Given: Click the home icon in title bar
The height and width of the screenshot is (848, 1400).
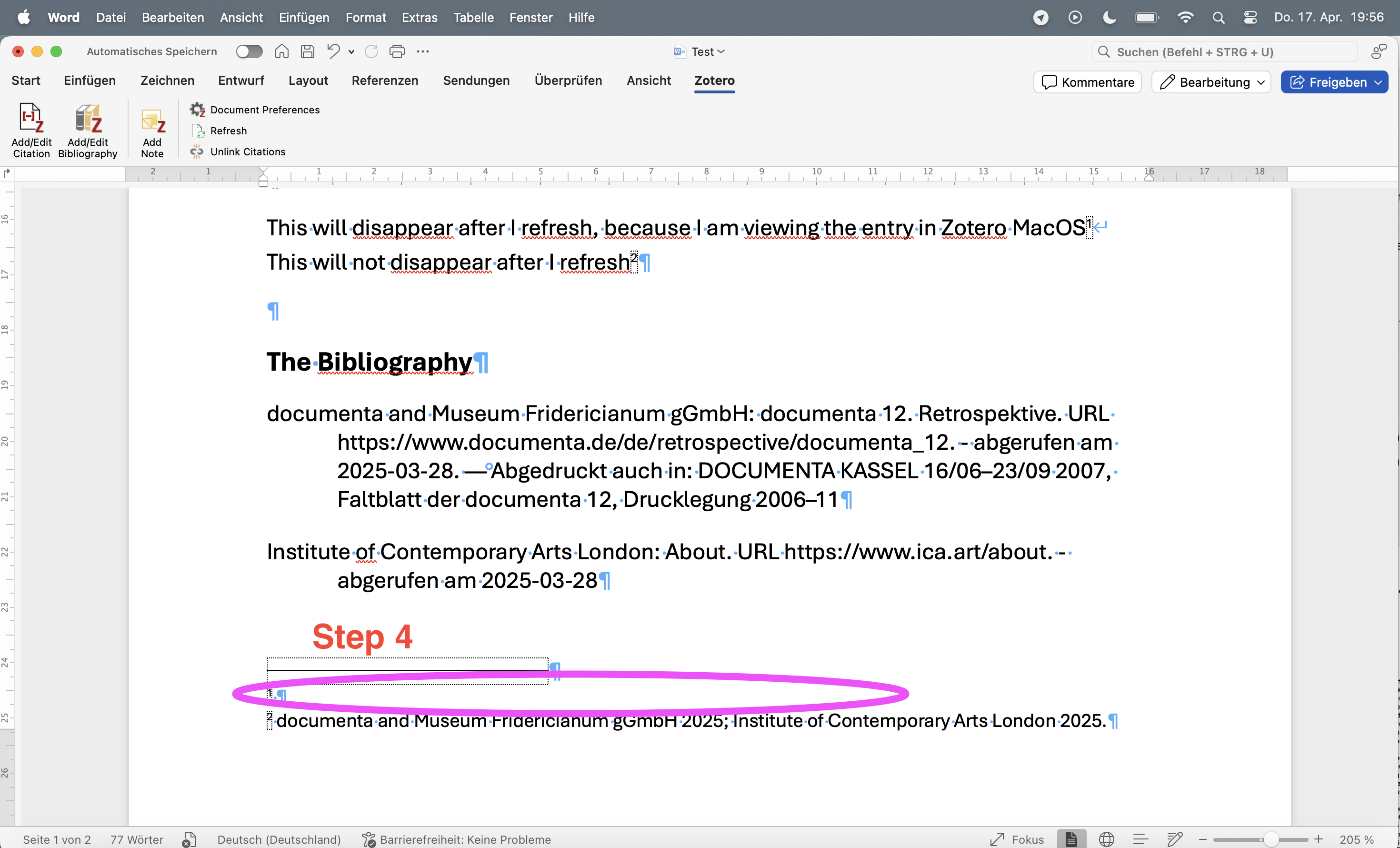Looking at the screenshot, I should [281, 52].
